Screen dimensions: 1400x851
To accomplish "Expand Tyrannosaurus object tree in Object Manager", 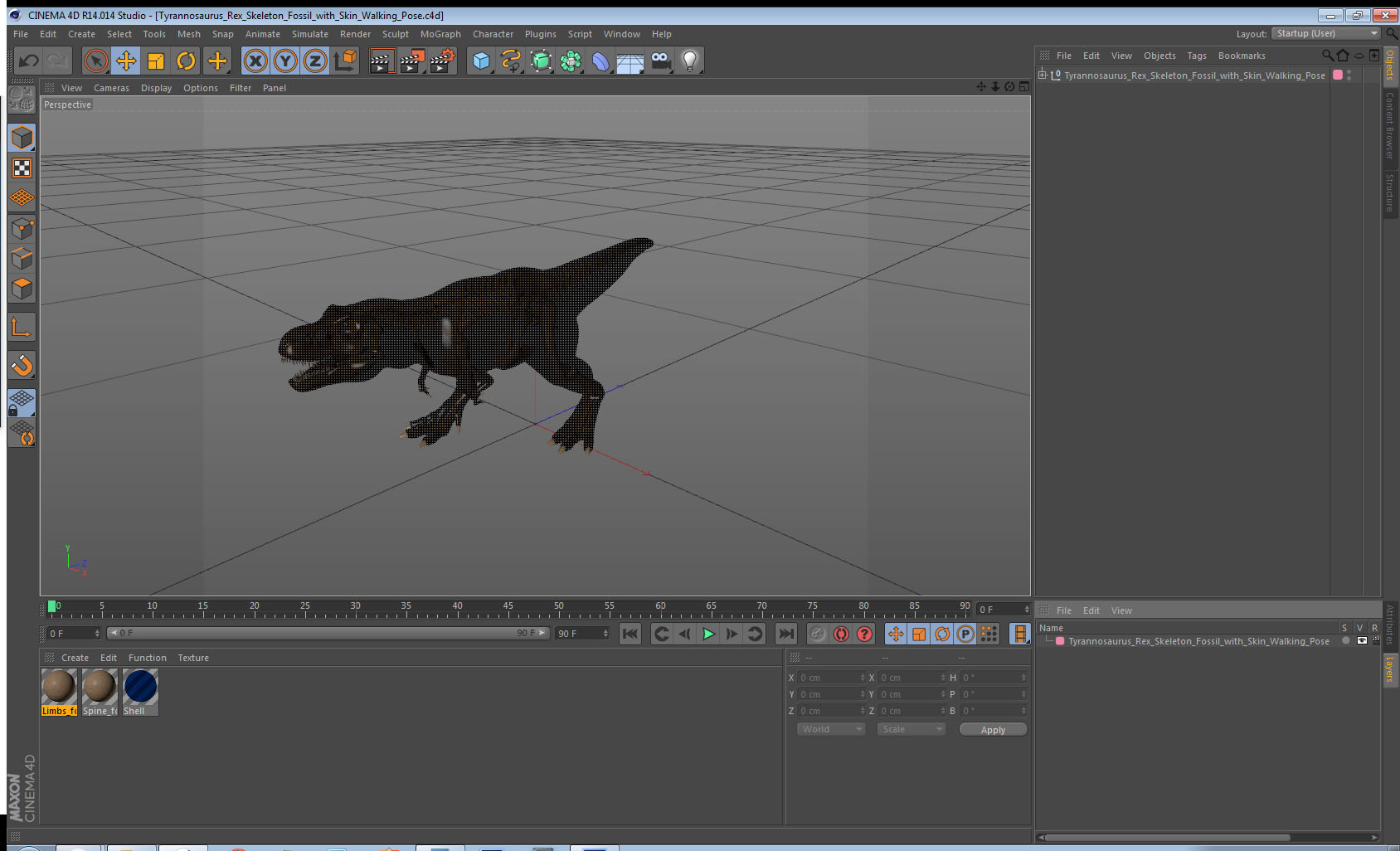I will tap(1043, 75).
